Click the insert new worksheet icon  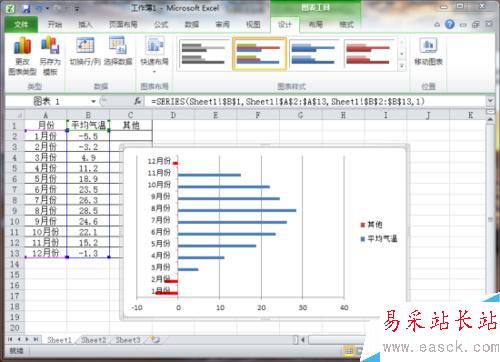tap(155, 340)
